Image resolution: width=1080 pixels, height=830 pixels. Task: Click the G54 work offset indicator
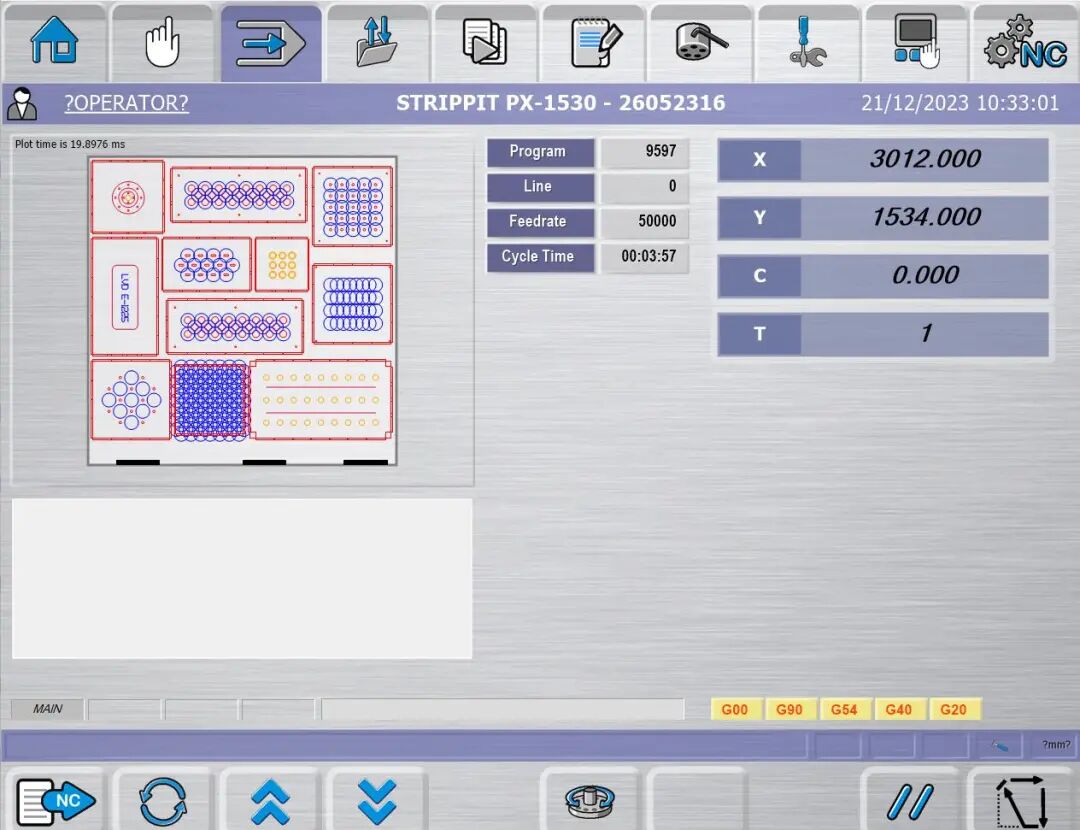(844, 709)
